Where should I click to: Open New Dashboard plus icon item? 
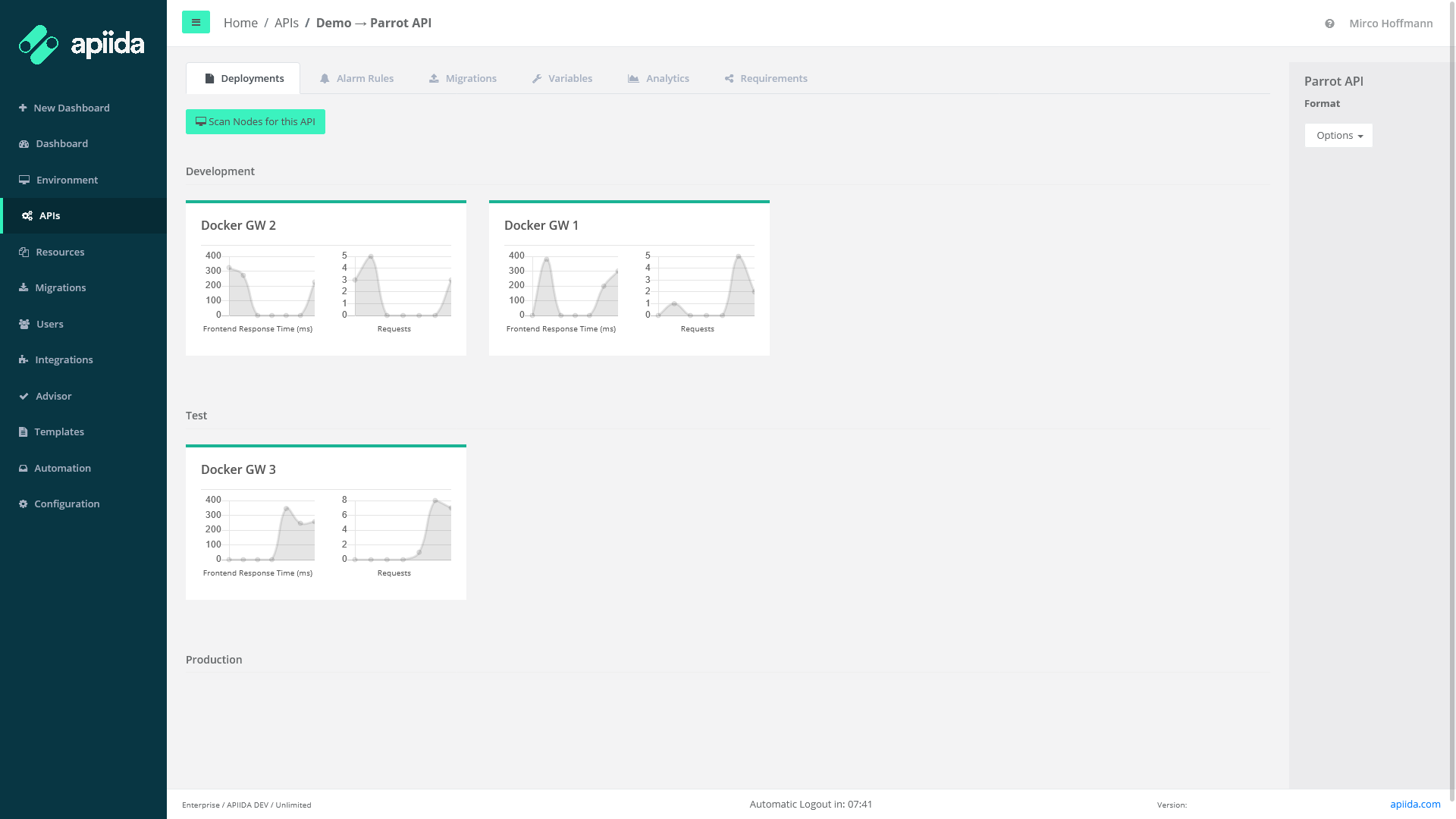pos(24,108)
